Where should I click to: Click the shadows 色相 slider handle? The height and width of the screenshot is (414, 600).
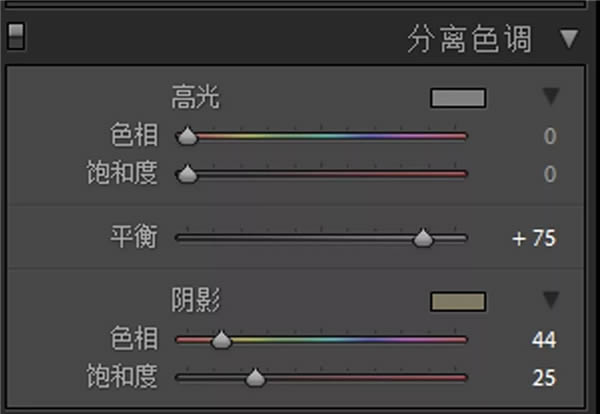[x=222, y=341]
